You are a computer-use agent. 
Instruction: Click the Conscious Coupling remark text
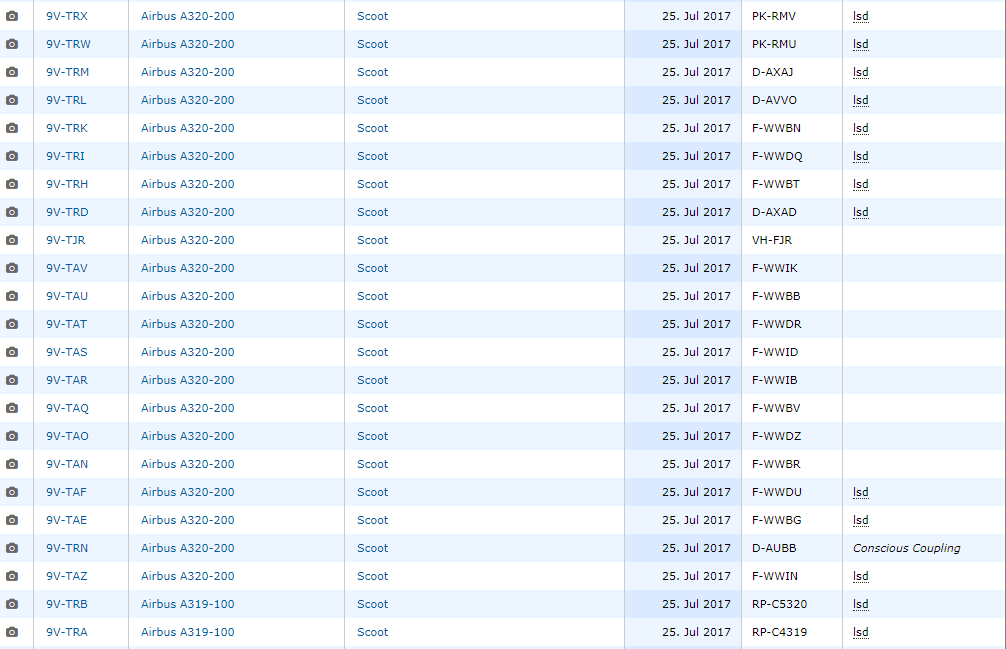click(x=906, y=548)
